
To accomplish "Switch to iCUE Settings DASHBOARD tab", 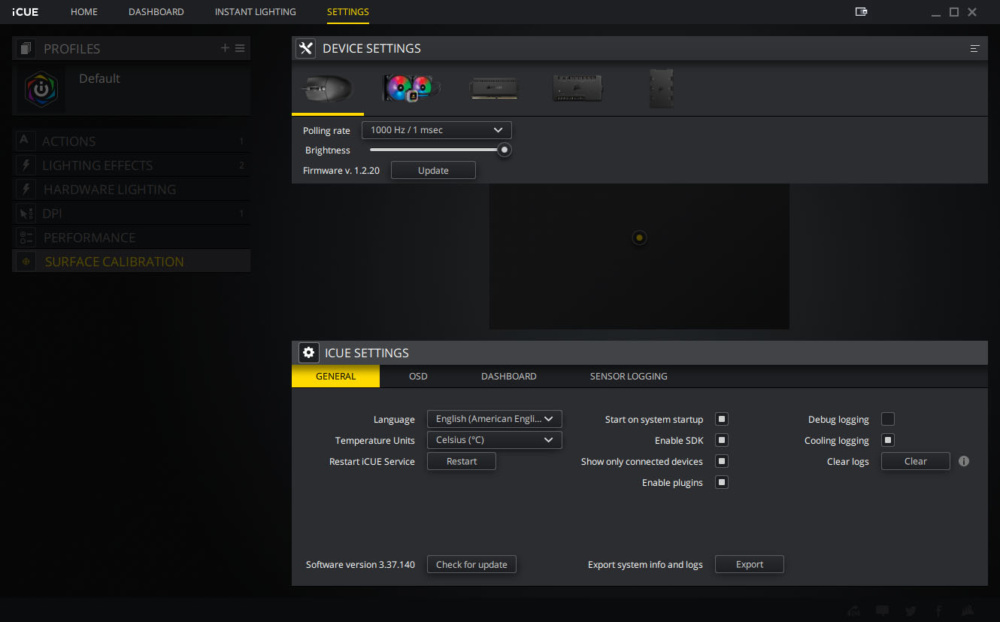I will pos(508,376).
